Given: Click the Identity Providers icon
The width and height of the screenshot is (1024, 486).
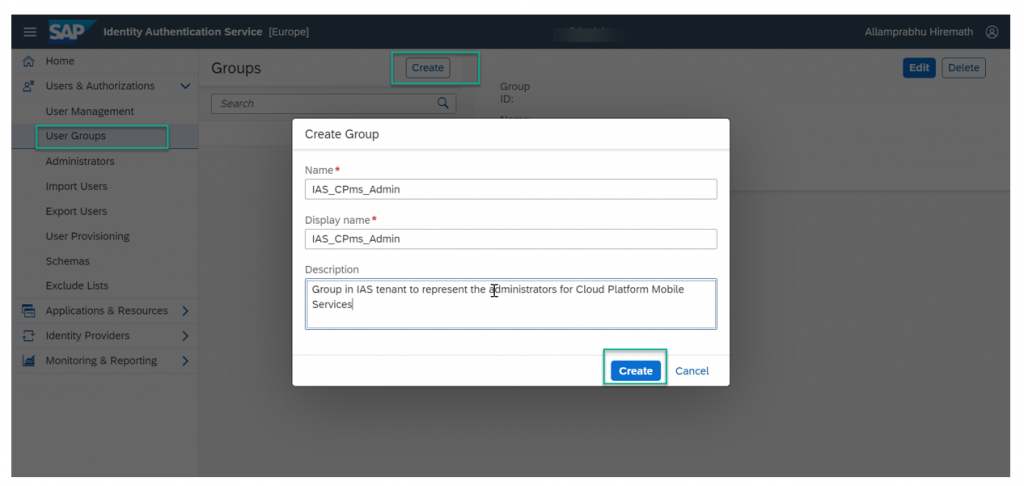Looking at the screenshot, I should 28,336.
